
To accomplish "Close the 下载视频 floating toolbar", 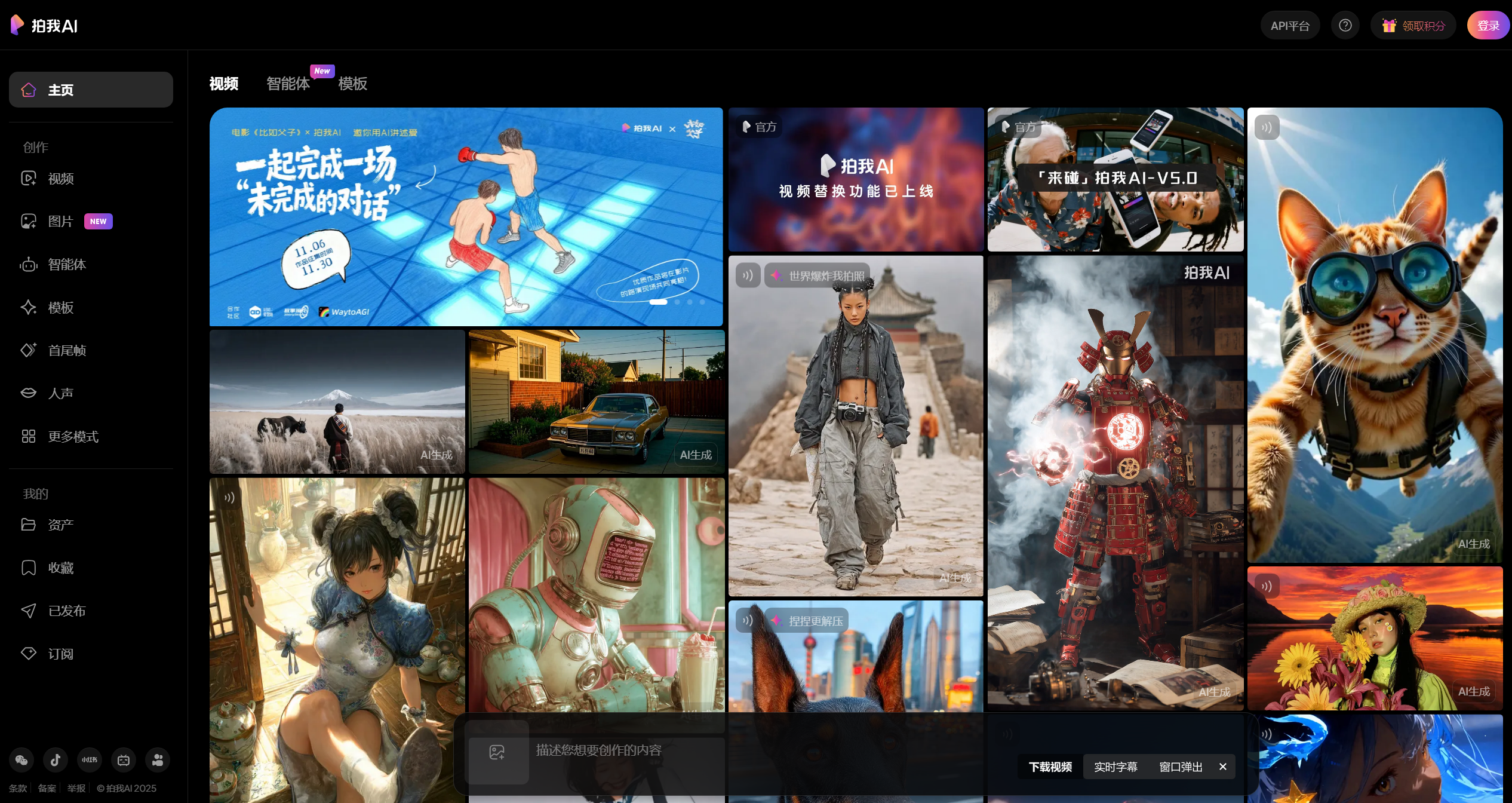I will [1222, 767].
